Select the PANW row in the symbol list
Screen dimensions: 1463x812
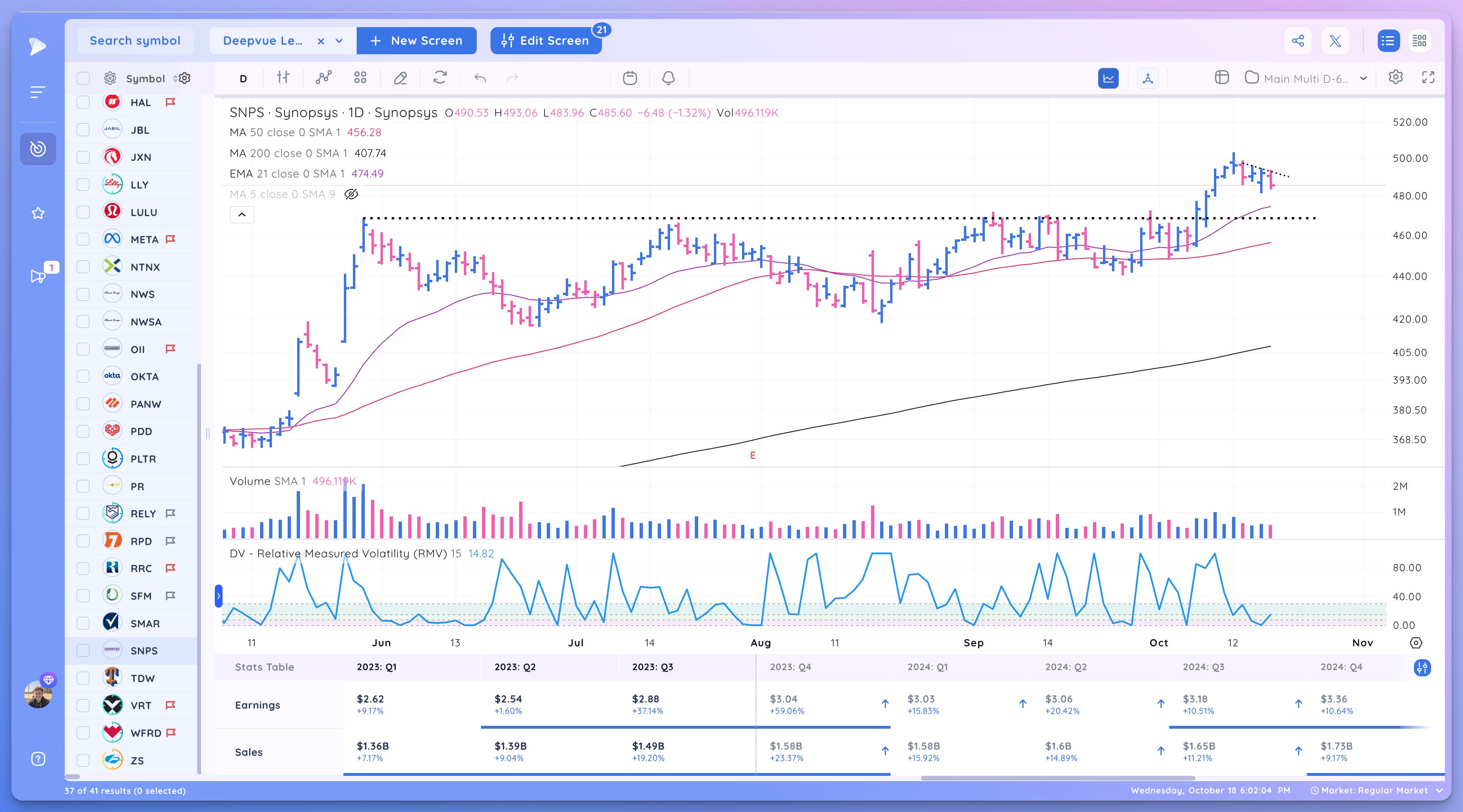pos(132,404)
